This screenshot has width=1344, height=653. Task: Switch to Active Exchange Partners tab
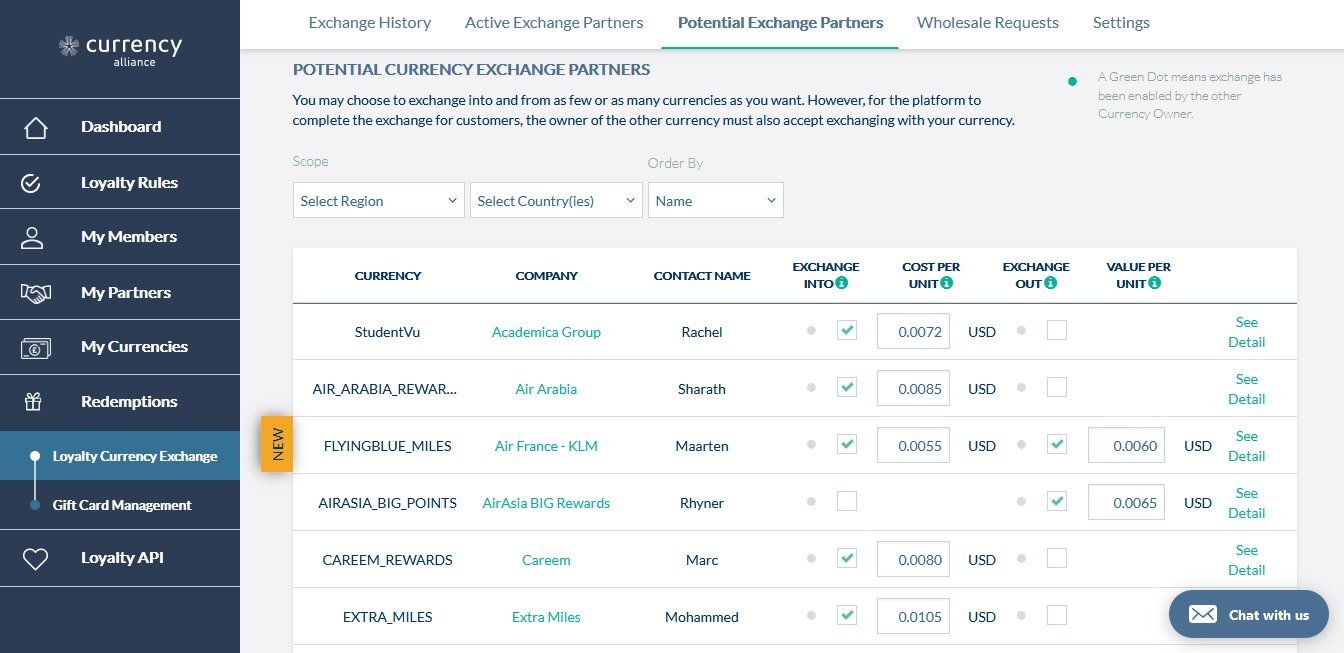point(554,22)
